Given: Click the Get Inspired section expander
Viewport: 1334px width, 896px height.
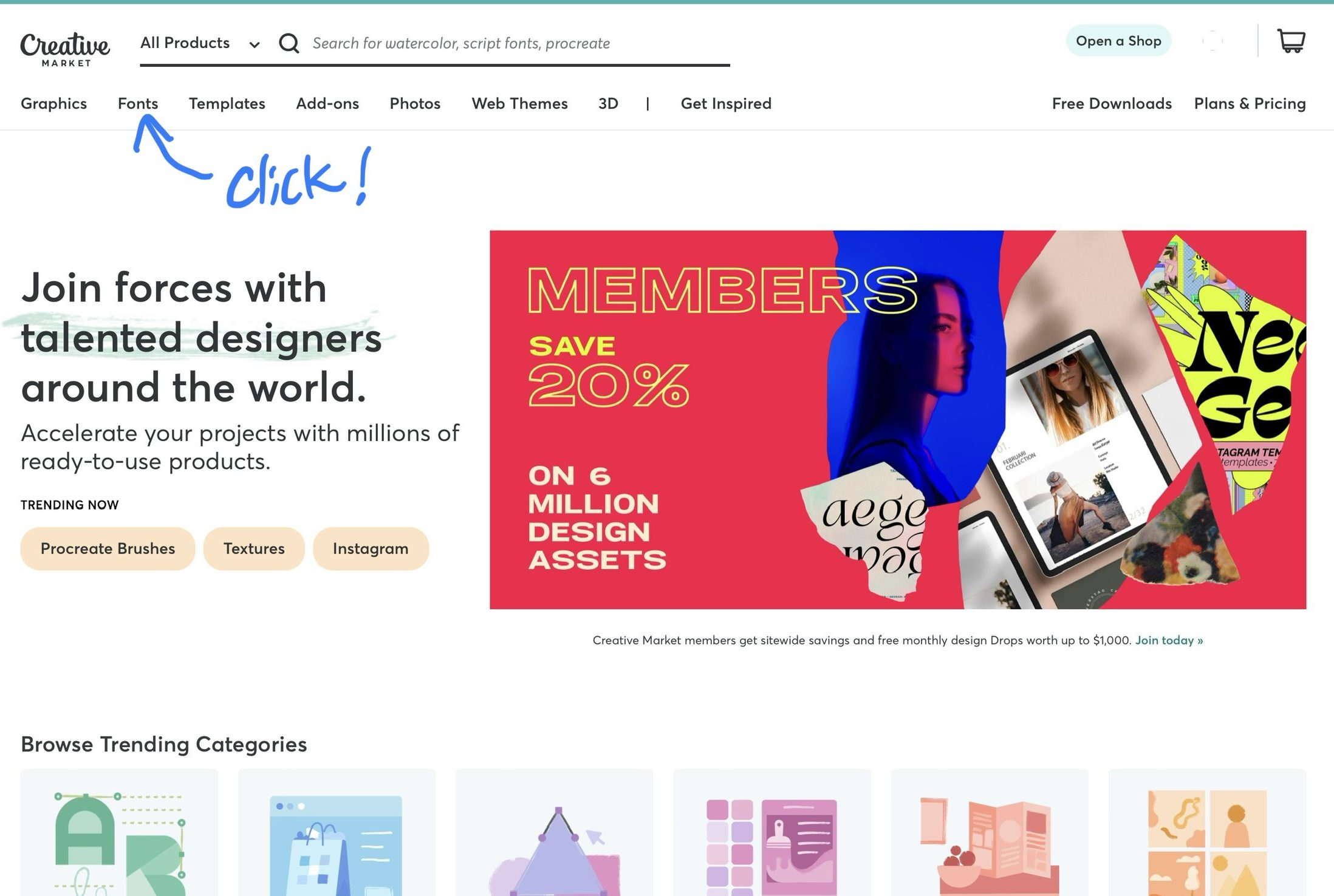Looking at the screenshot, I should pyautogui.click(x=726, y=103).
